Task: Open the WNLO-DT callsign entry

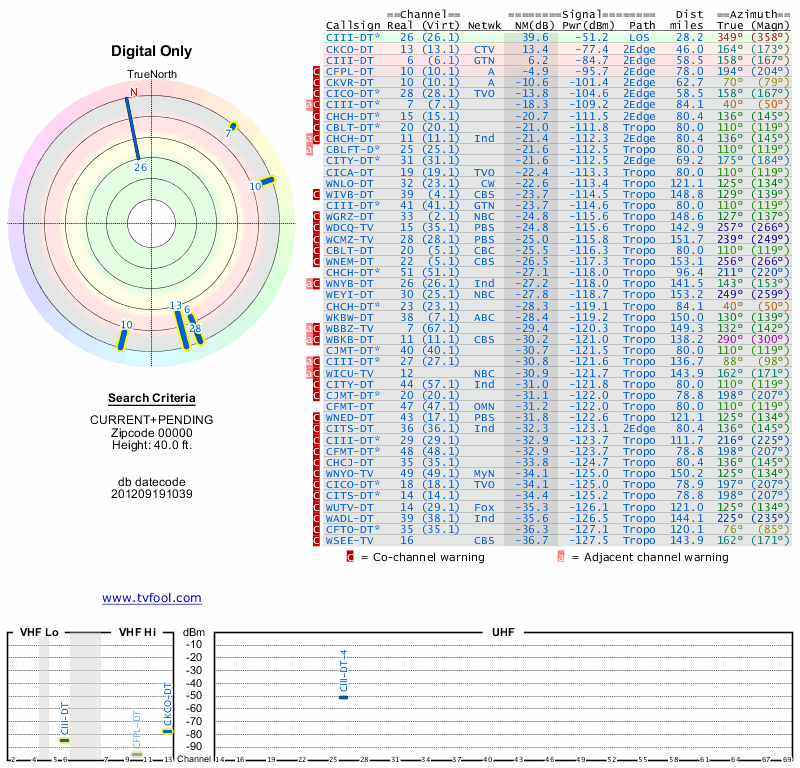Action: [350, 183]
